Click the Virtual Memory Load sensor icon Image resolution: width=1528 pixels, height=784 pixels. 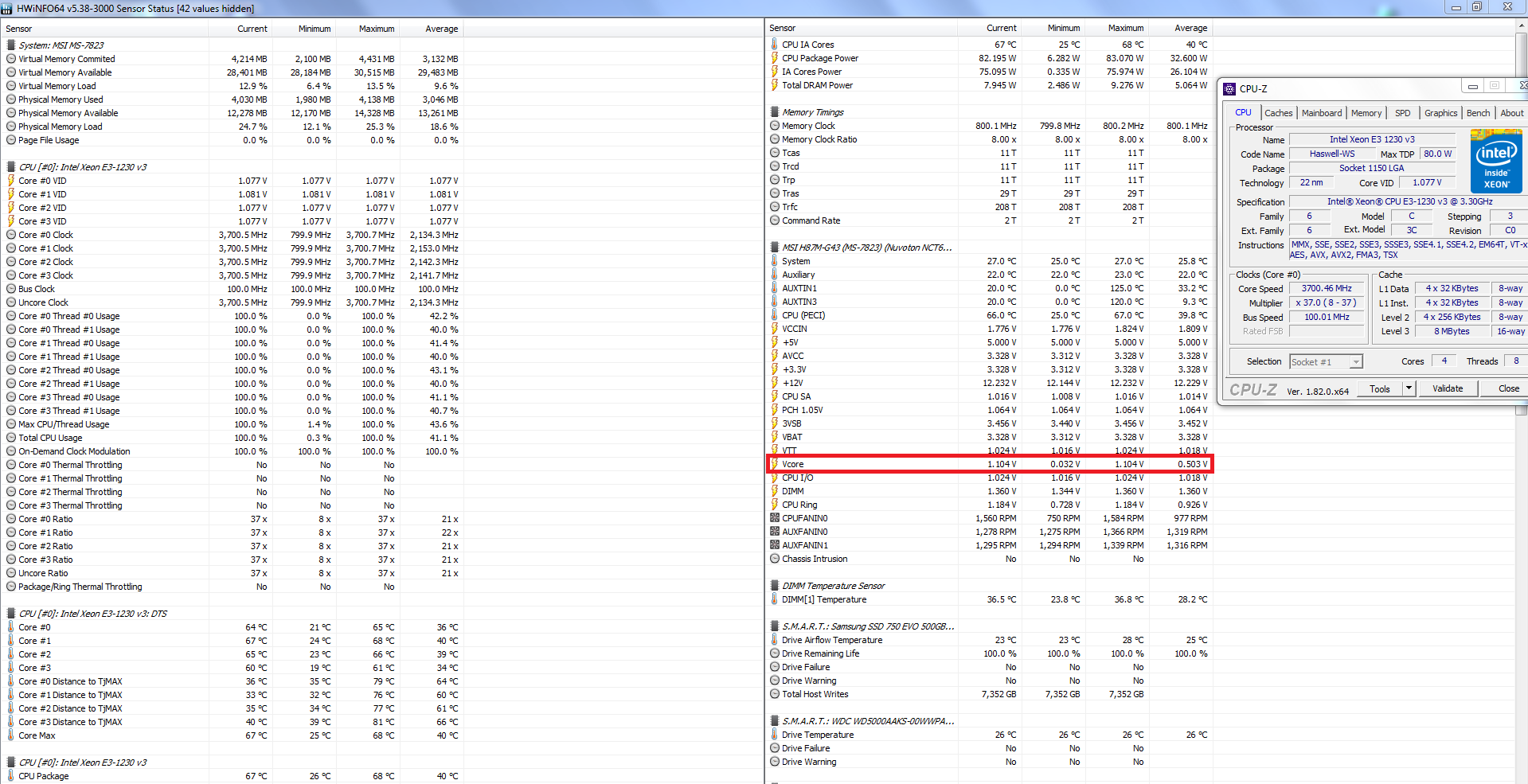pyautogui.click(x=11, y=86)
